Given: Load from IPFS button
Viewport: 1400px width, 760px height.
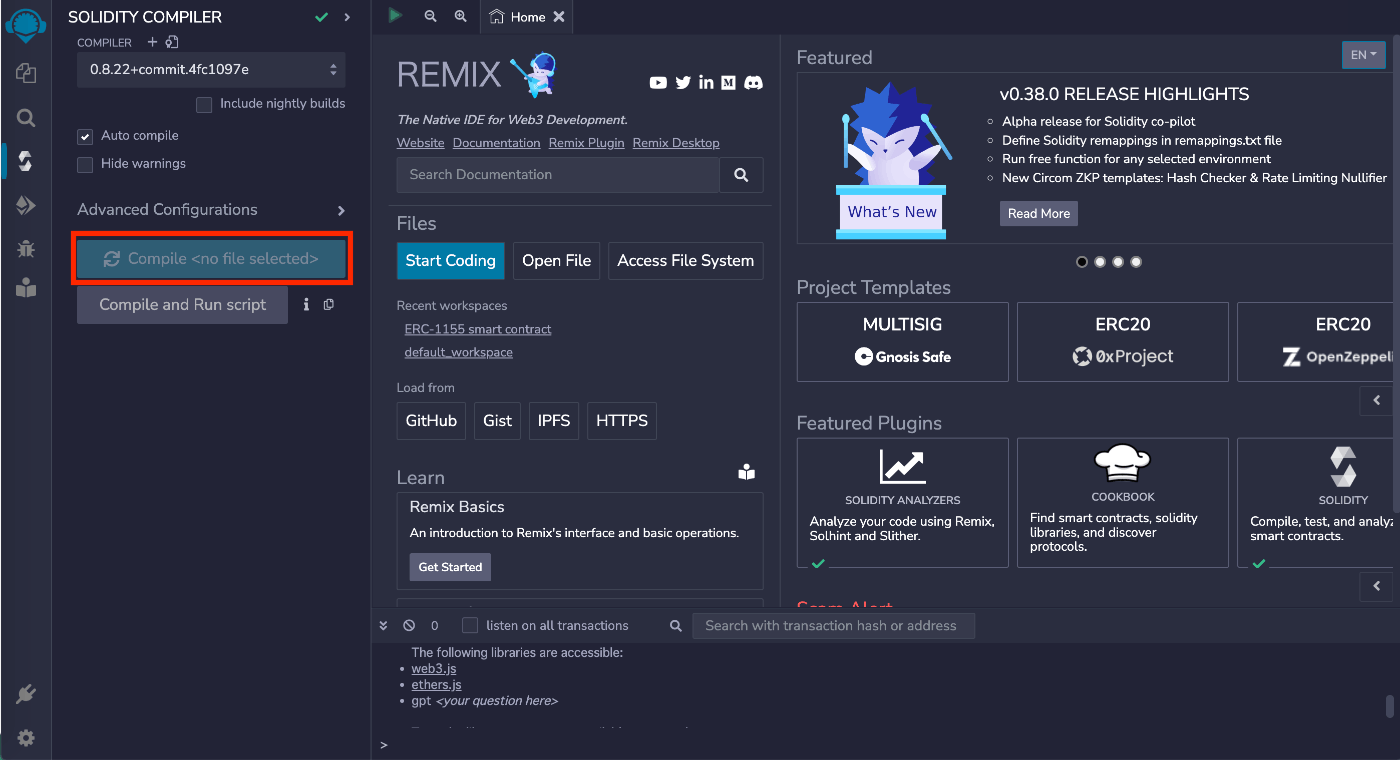Looking at the screenshot, I should click(x=554, y=421).
